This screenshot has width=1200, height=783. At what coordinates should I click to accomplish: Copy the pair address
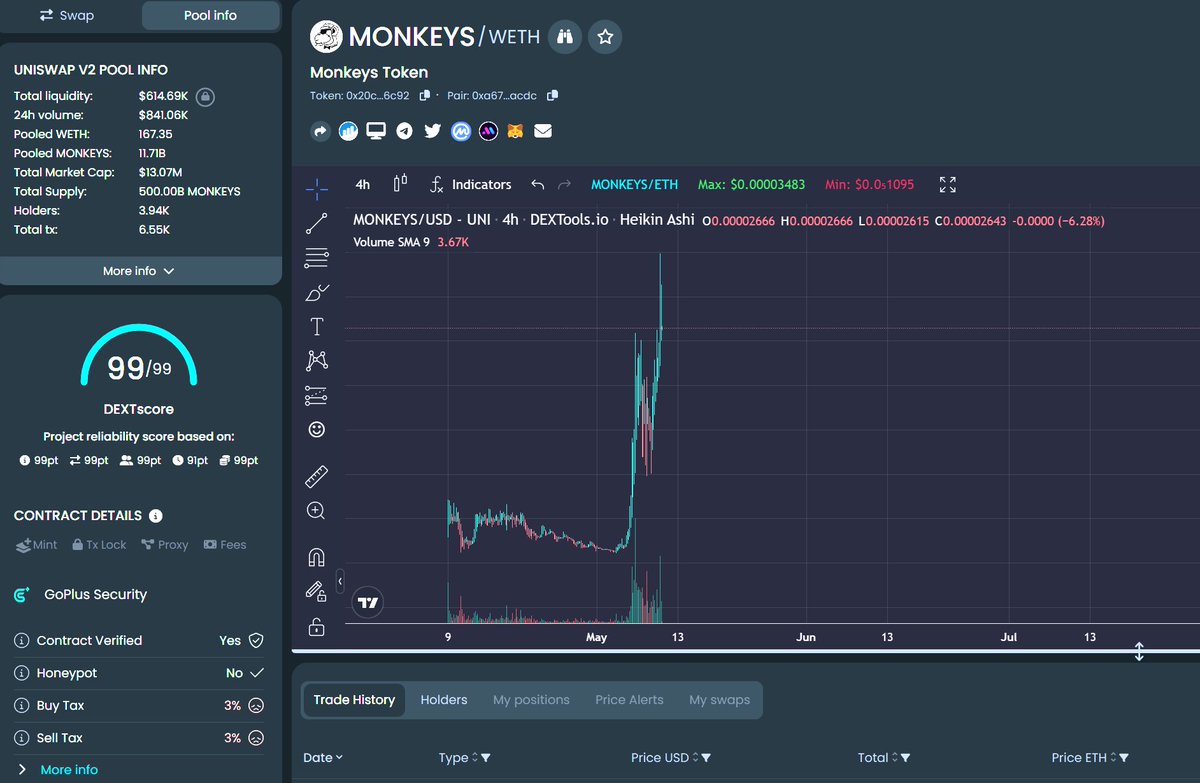tap(553, 96)
